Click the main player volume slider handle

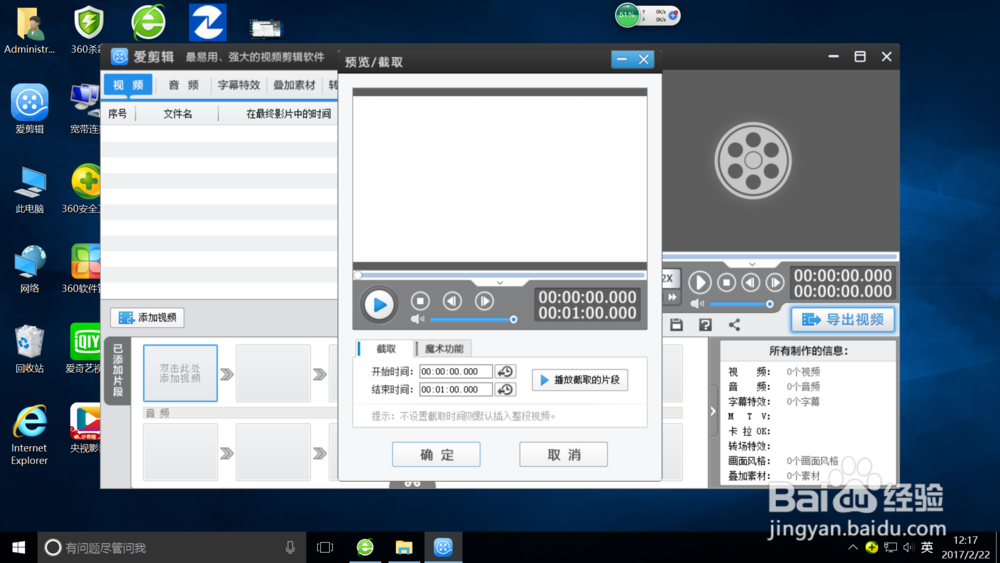pos(770,304)
